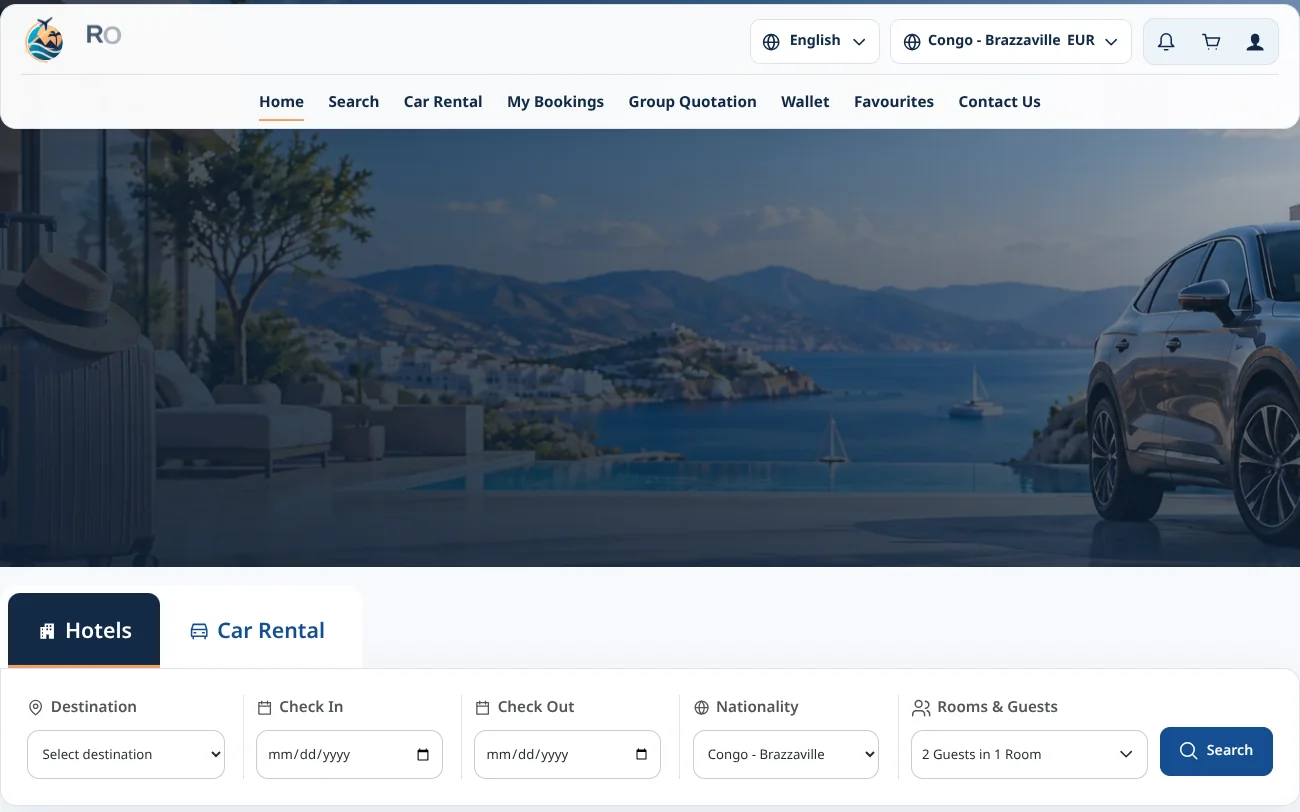1300x812 pixels.
Task: Select the Hotels tab
Action: [84, 630]
